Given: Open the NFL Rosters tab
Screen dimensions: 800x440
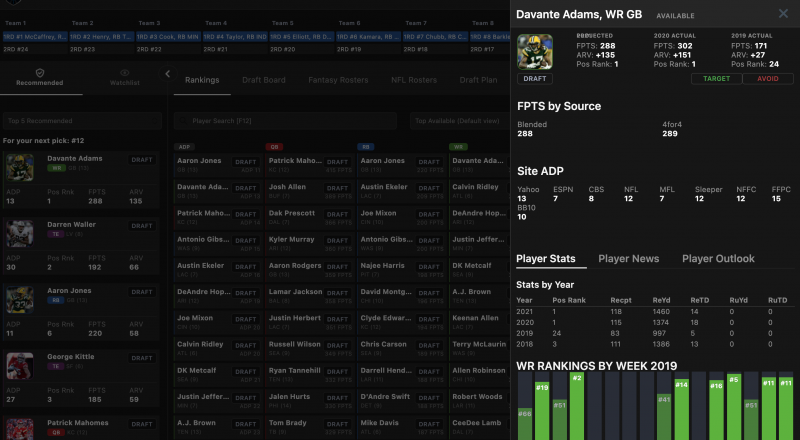Looking at the screenshot, I should click(x=414, y=80).
